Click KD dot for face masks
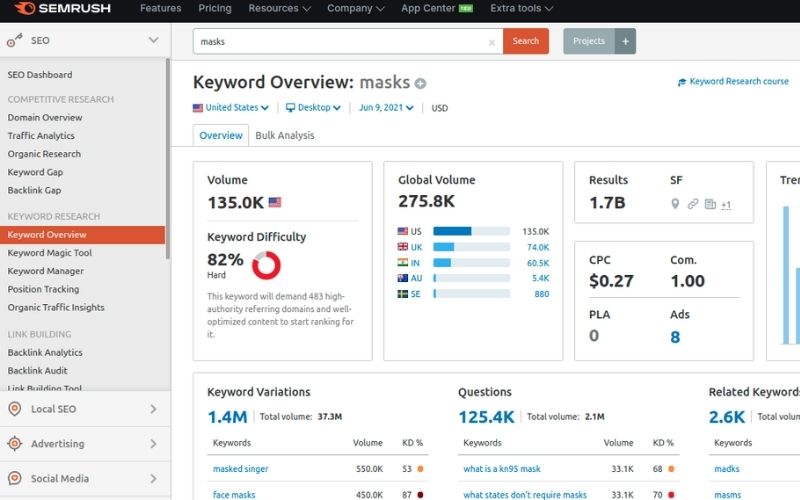Image resolution: width=800 pixels, height=500 pixels. point(420,494)
